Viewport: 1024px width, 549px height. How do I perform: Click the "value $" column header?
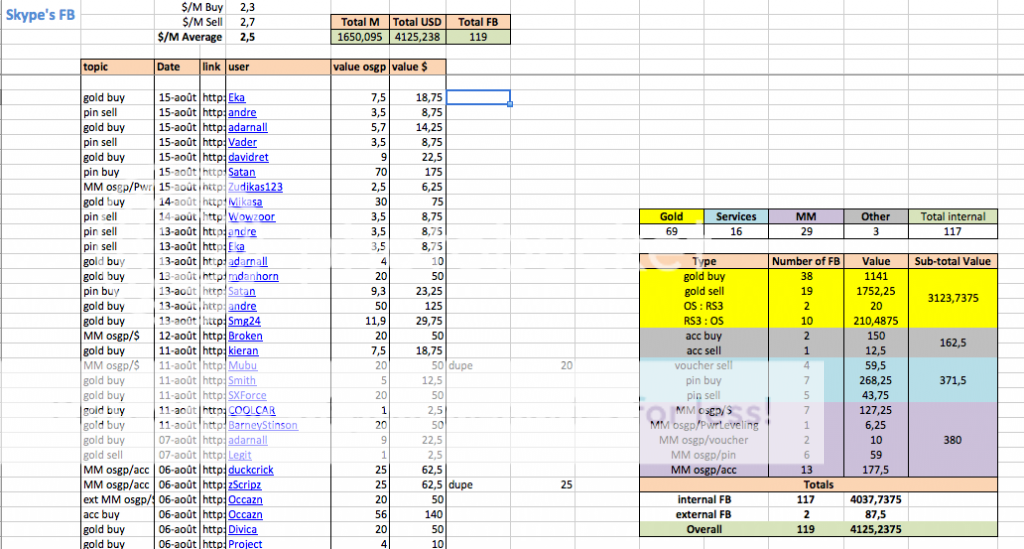pos(418,67)
